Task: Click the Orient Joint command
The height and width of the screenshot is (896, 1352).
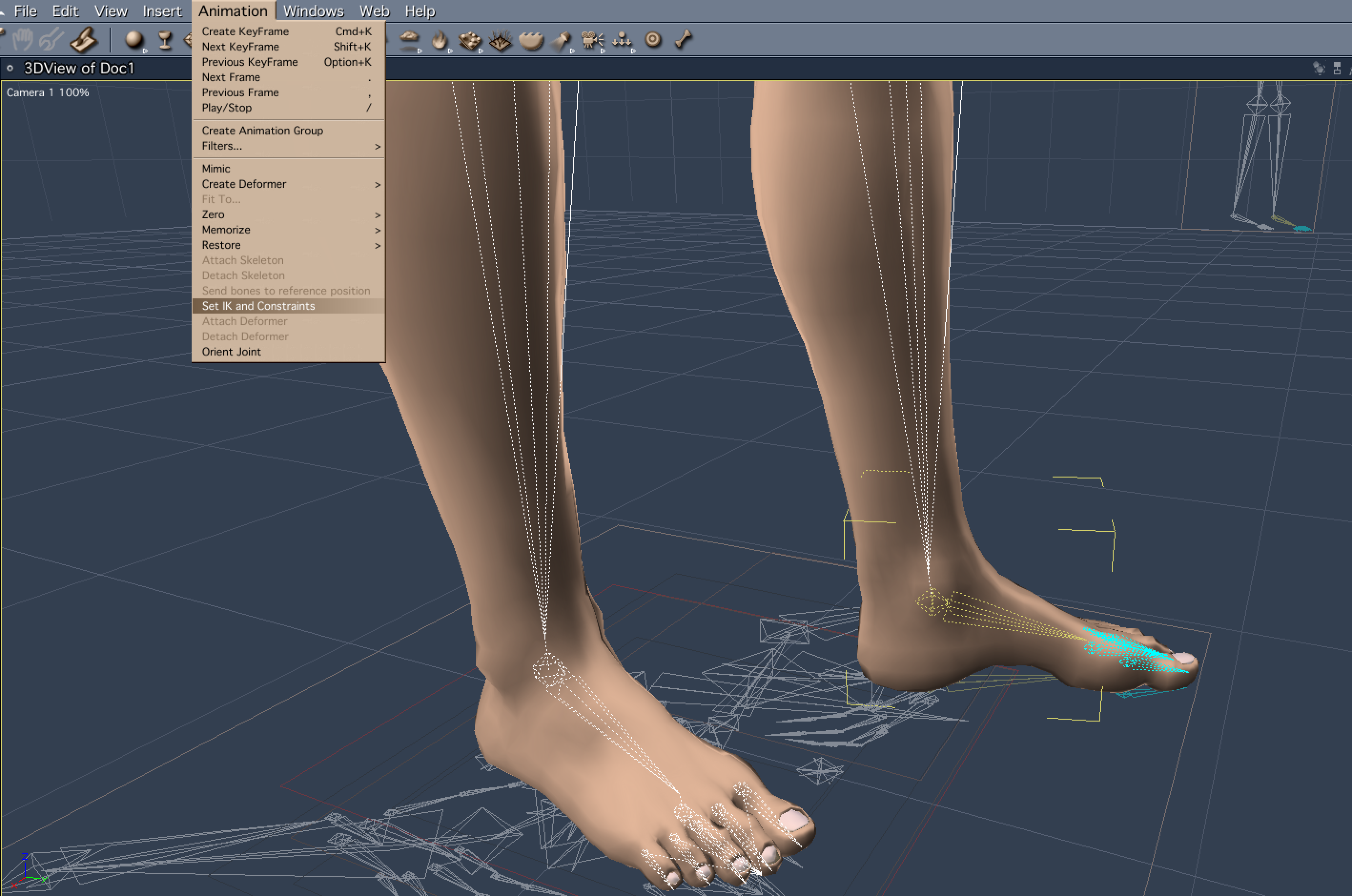Action: pyautogui.click(x=231, y=351)
